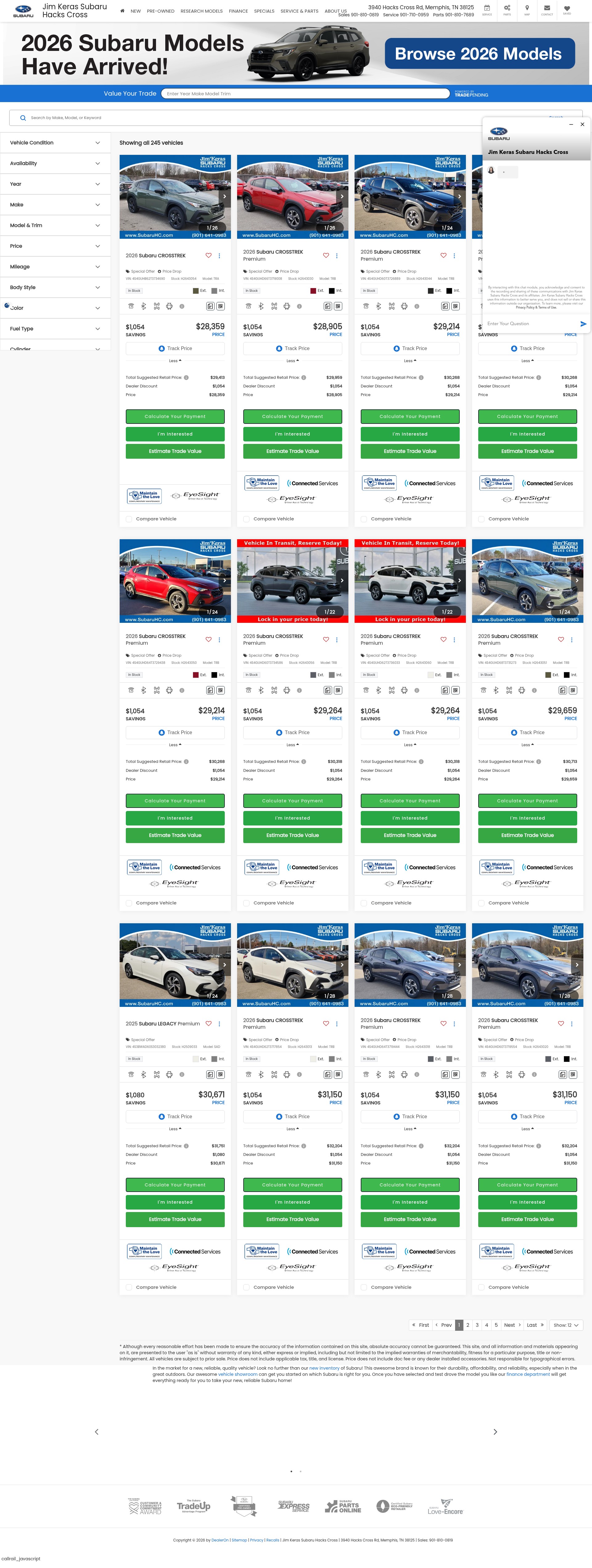Check Compare Vehicle on white in-transit $29,264 Crosstrek

pyautogui.click(x=364, y=903)
